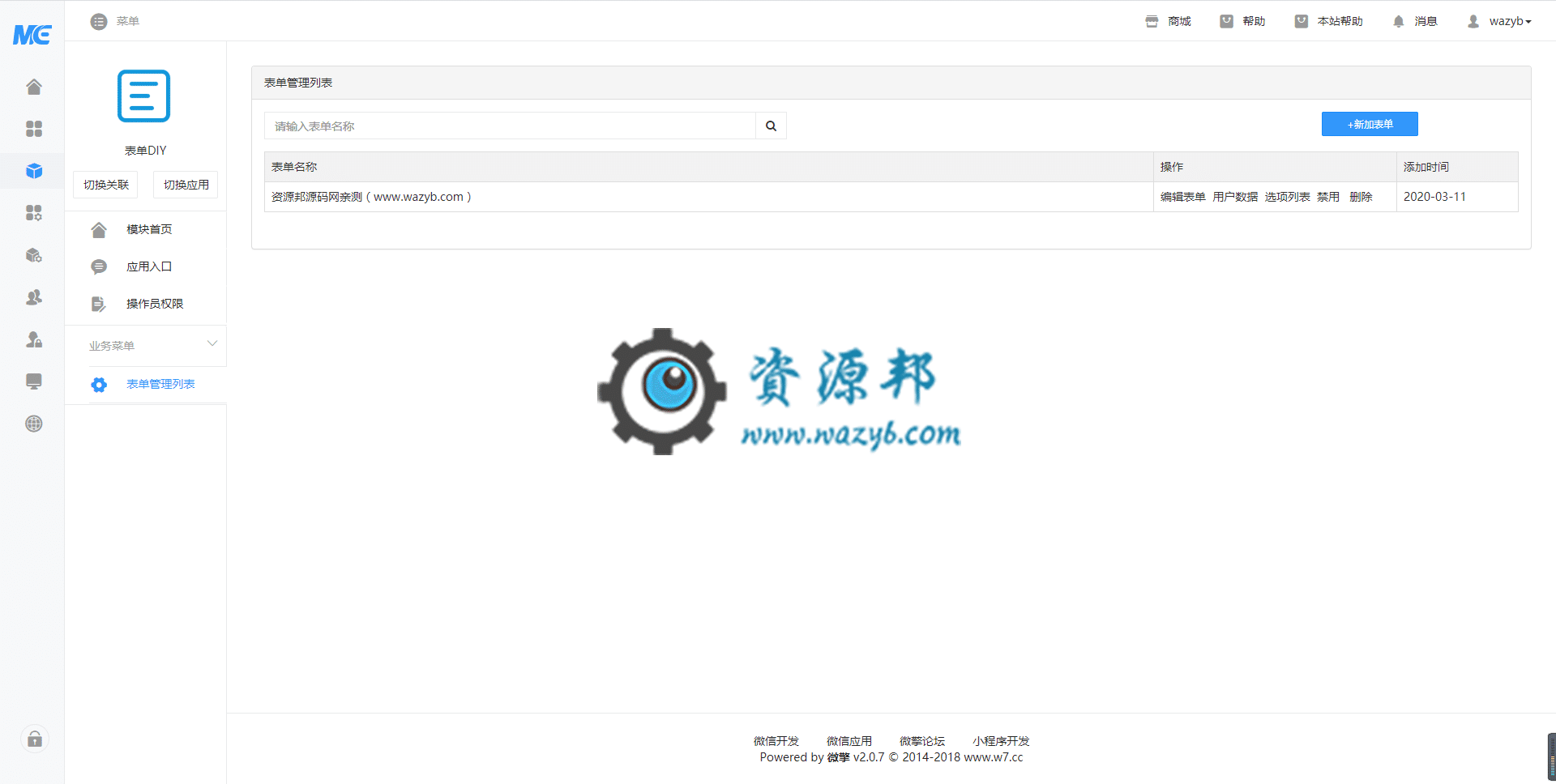Open the apps-with-gear icon in left rail
This screenshot has width=1556, height=784.
[x=34, y=213]
